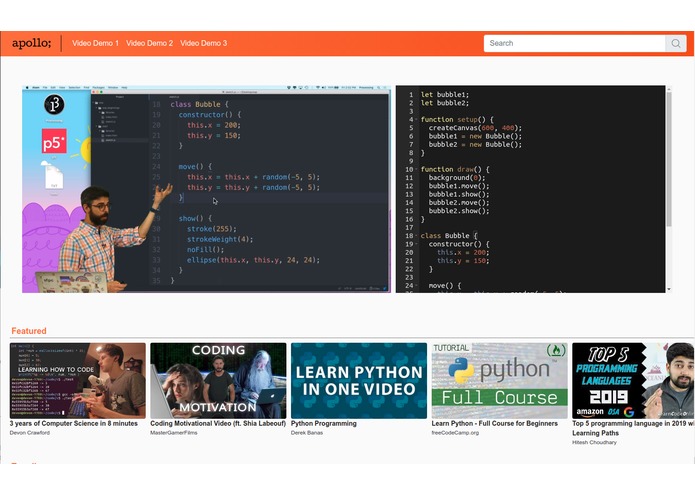Collapse function draw() fold arrow at line 10
This screenshot has height=494, width=695.
pyautogui.click(x=416, y=169)
